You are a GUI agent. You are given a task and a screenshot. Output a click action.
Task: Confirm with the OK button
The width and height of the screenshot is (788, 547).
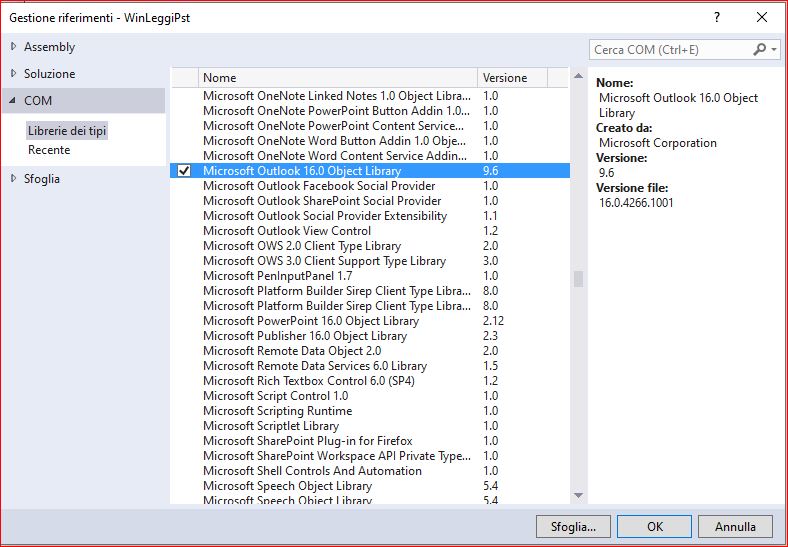(x=654, y=526)
